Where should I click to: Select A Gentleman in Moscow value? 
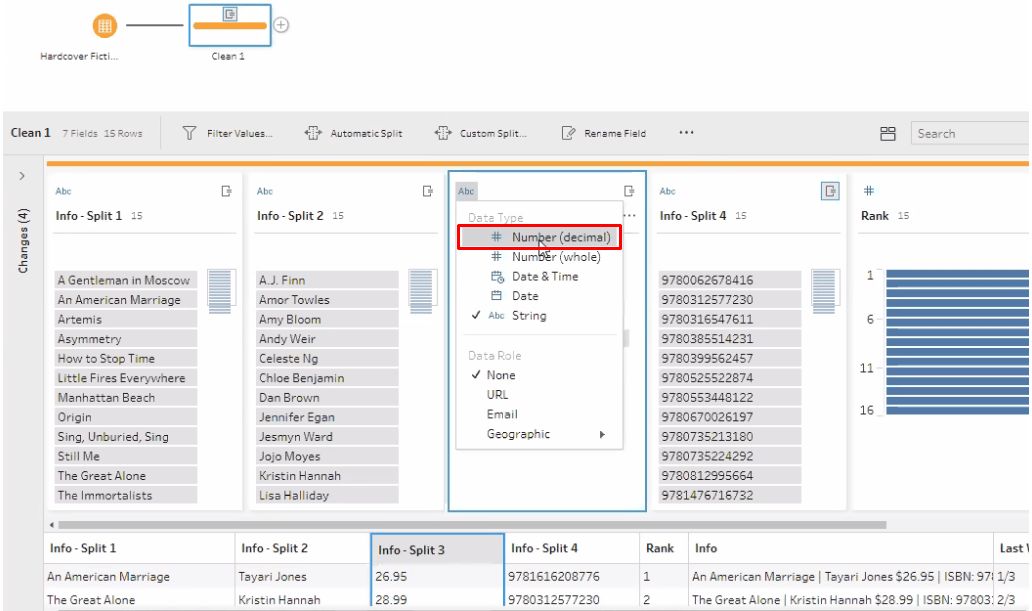coord(126,280)
